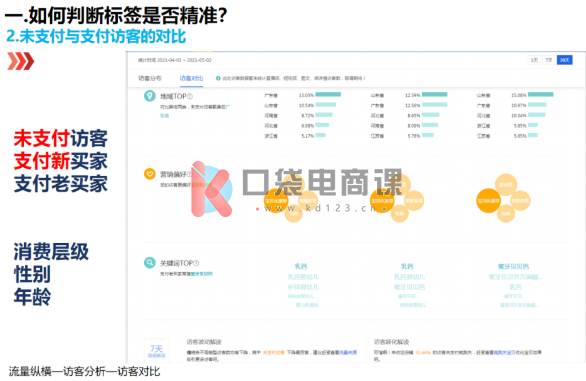The image size is (586, 381).
Task: Switch to the 访客分布 tab
Action: tap(149, 78)
